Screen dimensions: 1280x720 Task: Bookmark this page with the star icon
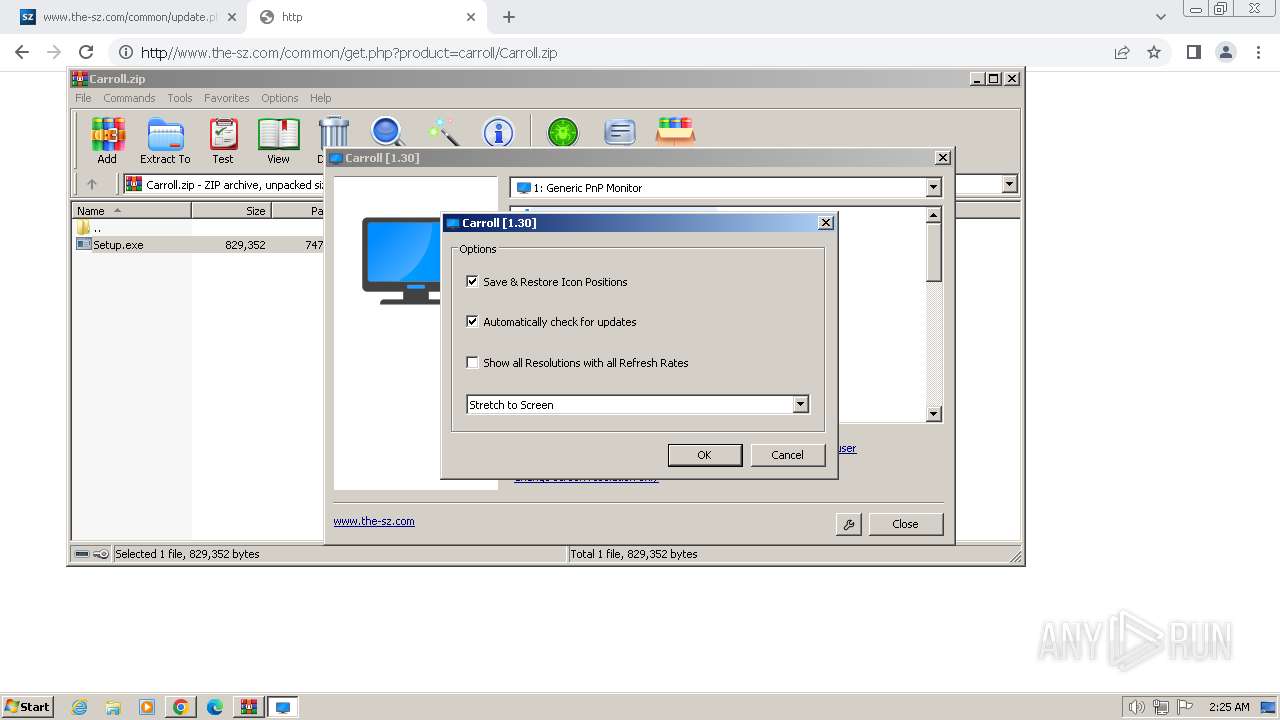[x=1154, y=52]
